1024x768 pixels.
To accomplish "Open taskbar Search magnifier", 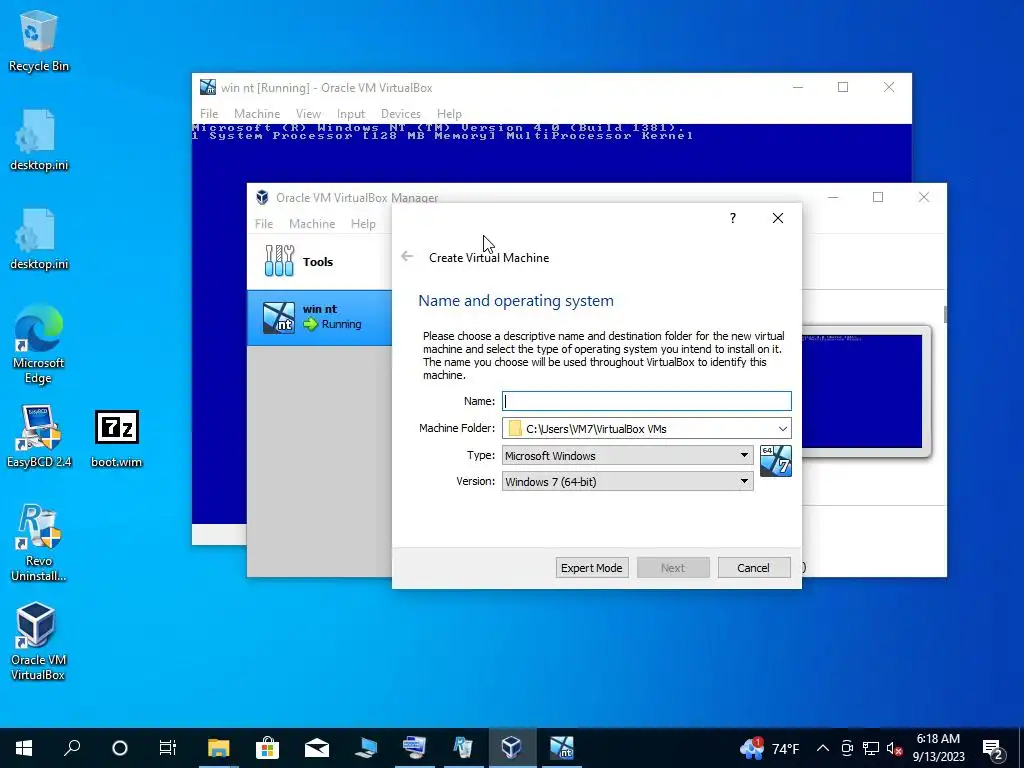I will click(72, 748).
